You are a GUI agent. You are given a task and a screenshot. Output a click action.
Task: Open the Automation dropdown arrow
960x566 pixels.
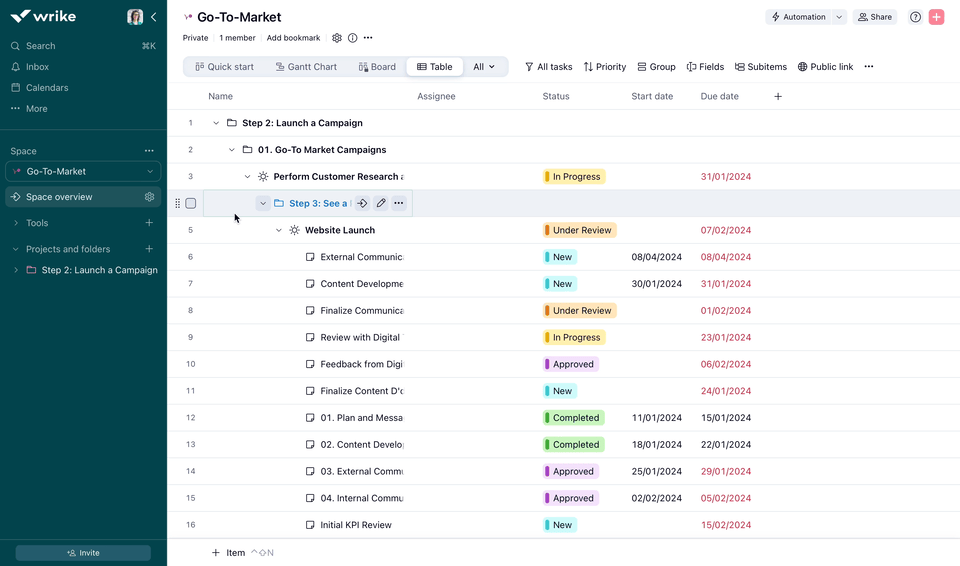839,17
